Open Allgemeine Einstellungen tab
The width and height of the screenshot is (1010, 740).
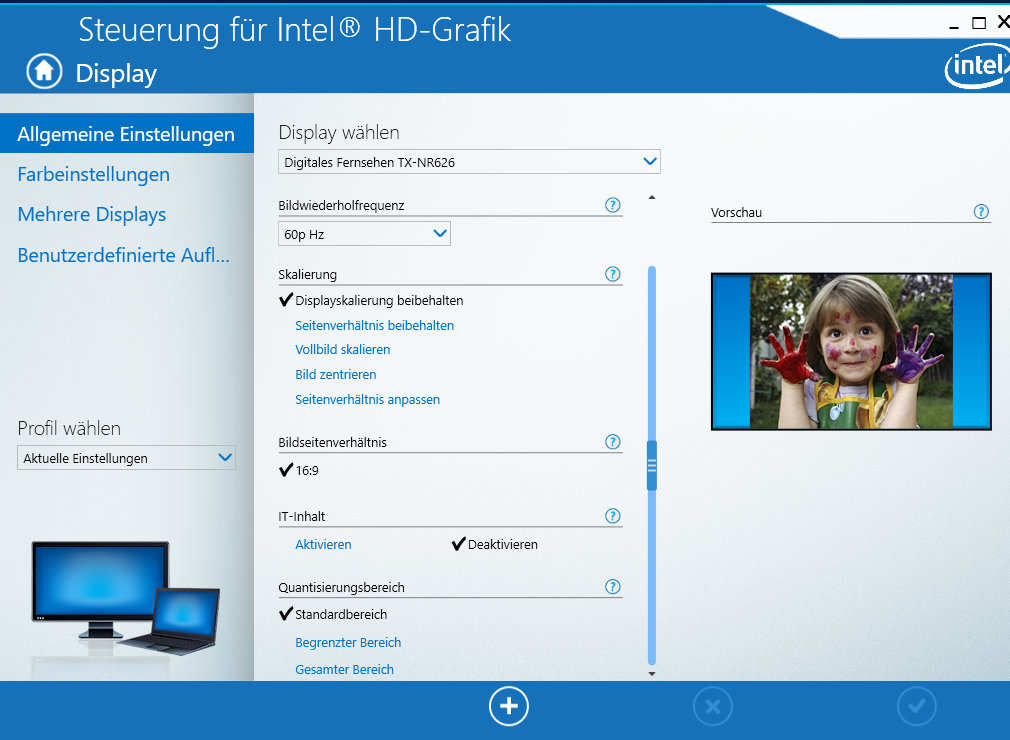click(x=127, y=133)
